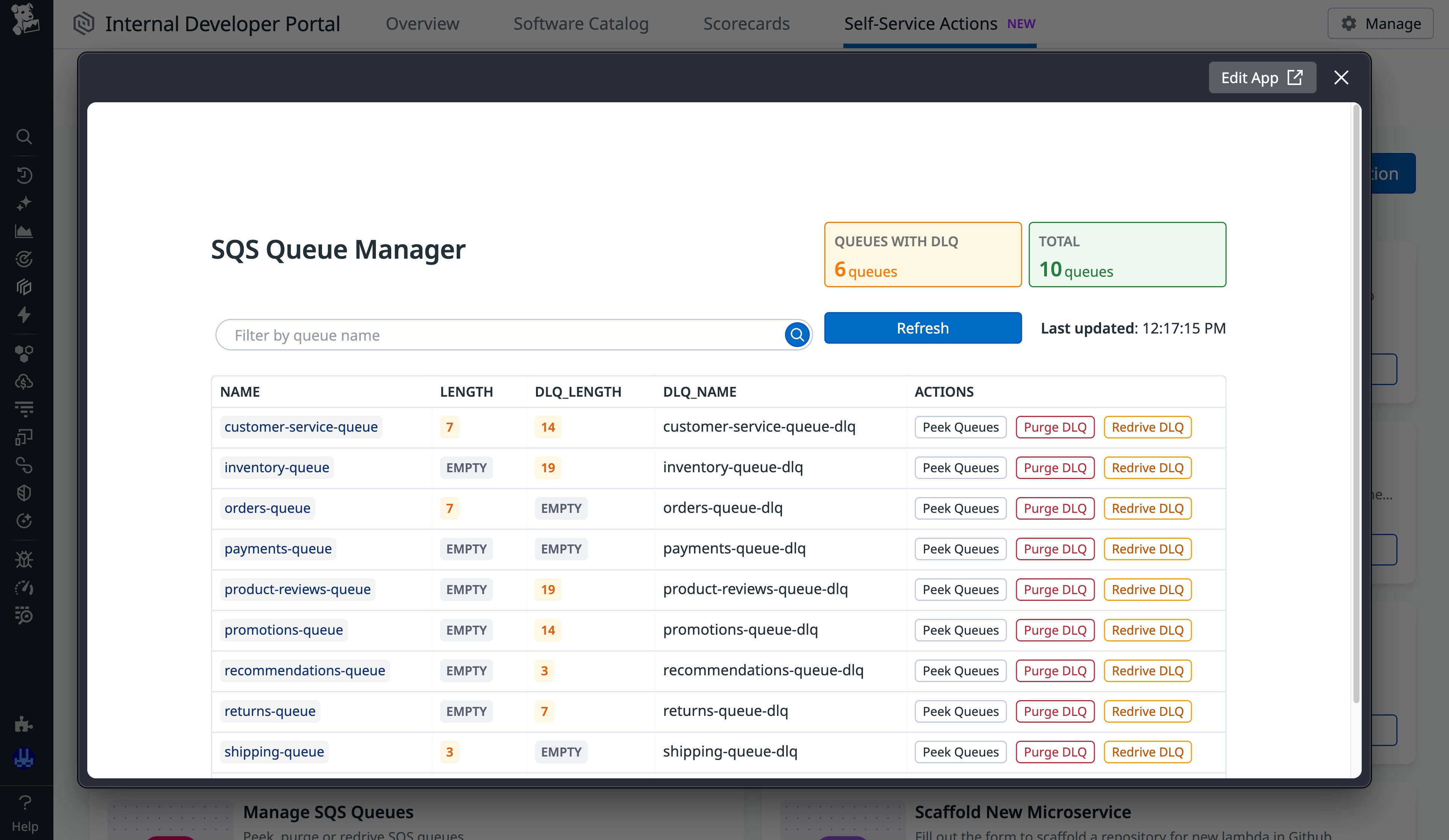Launch Bits AI via the sparkle icon
This screenshot has height=840, width=1449.
pyautogui.click(x=24, y=203)
